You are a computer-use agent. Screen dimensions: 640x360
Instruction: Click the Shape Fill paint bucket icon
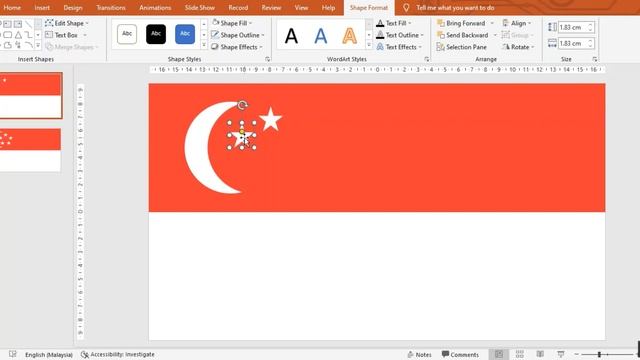pos(216,23)
